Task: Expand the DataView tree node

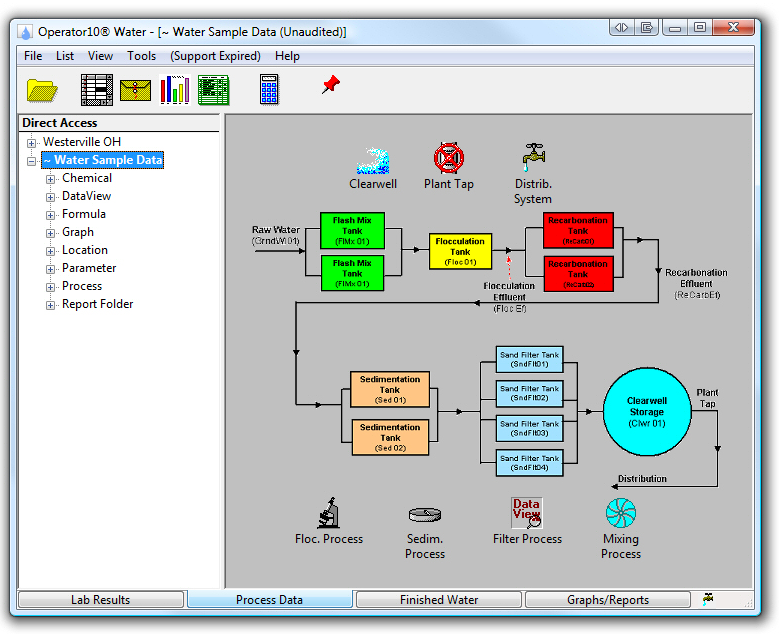Action: point(50,197)
